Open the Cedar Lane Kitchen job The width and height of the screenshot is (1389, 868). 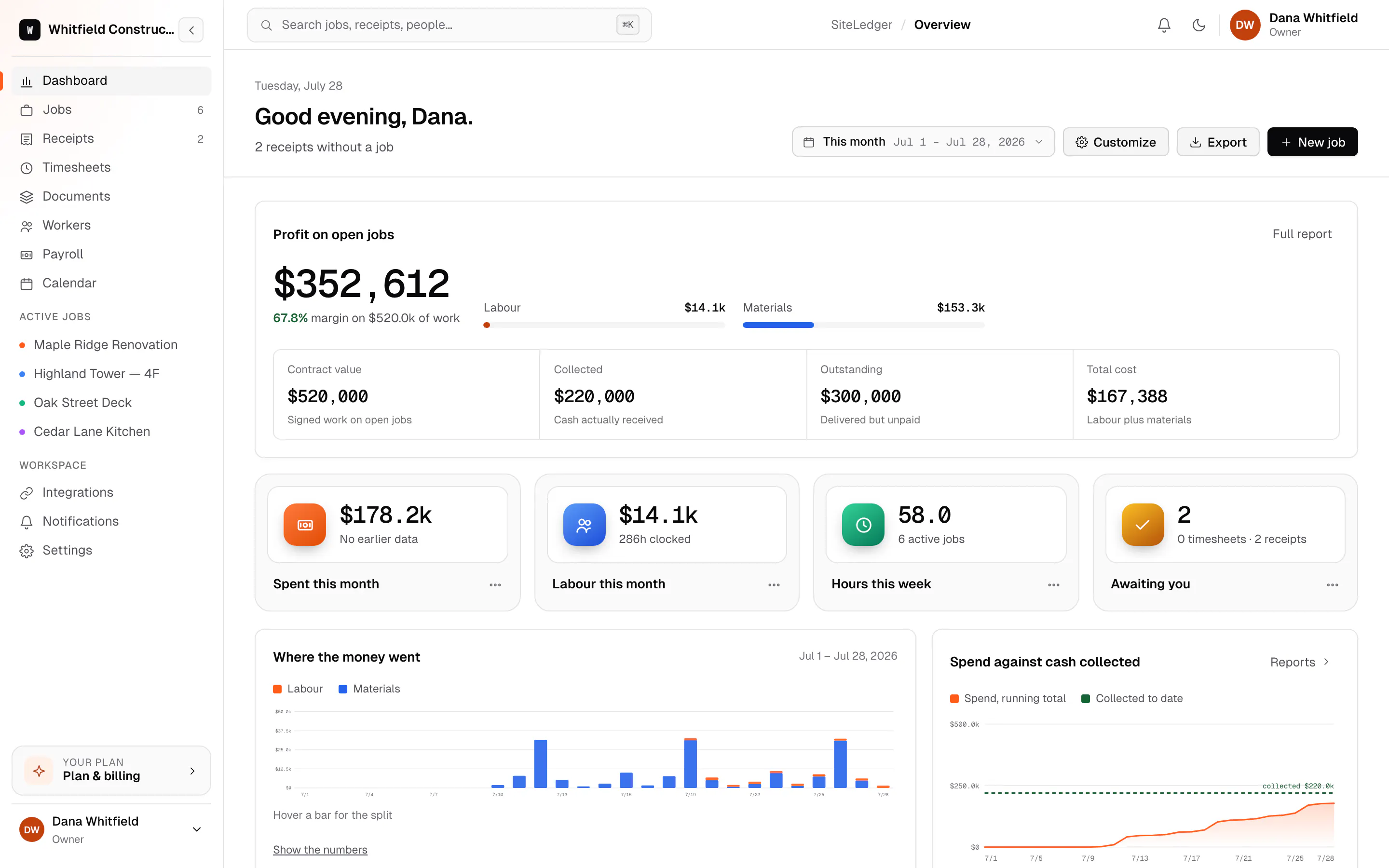tap(111, 432)
